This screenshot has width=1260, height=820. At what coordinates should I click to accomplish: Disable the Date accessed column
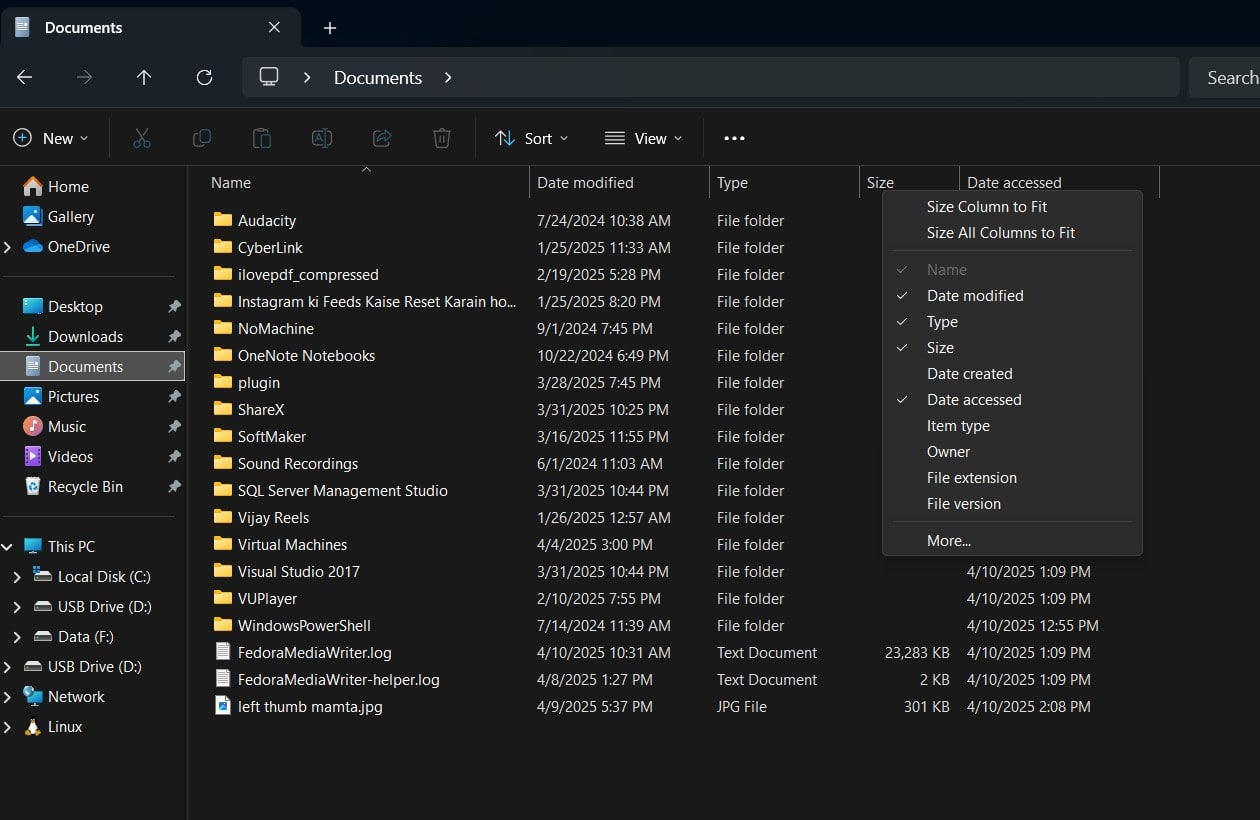(x=973, y=399)
